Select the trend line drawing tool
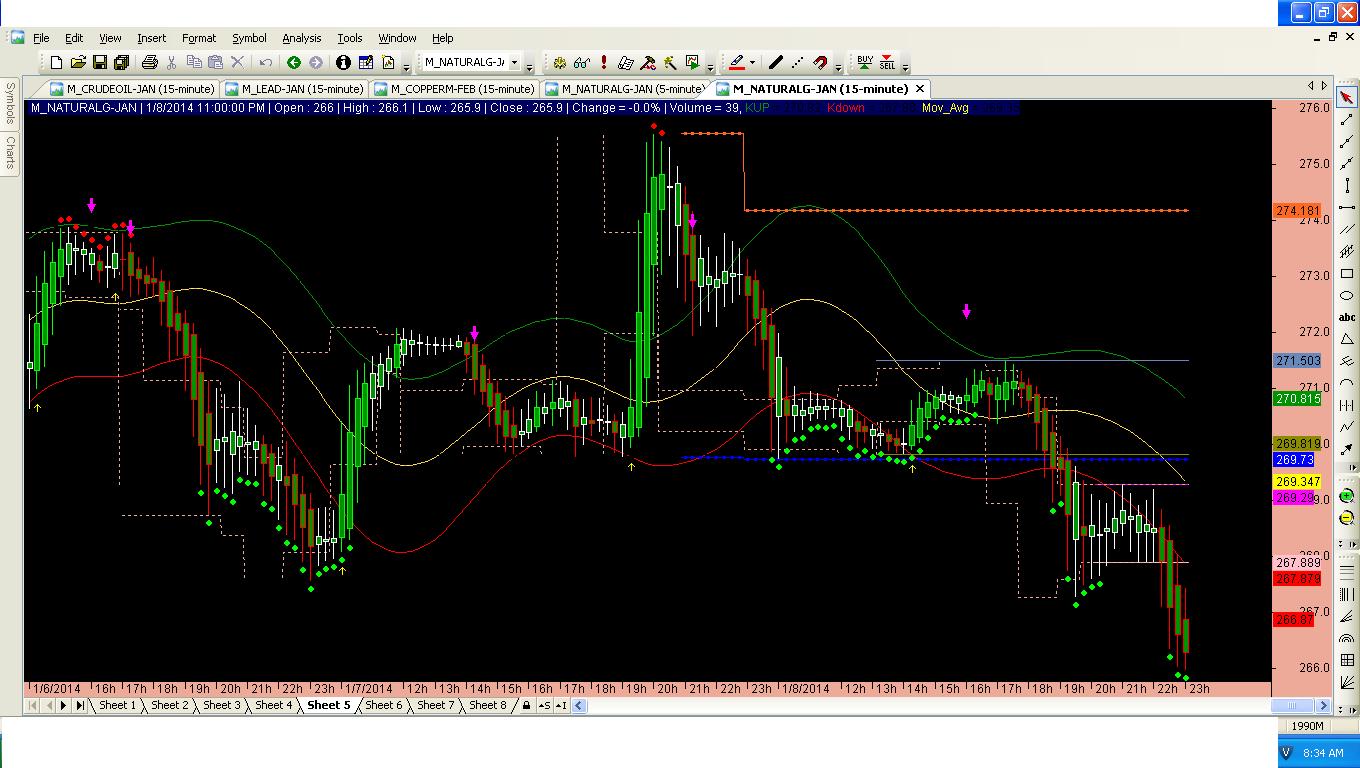Viewport: 1360px width, 768px height. (x=1347, y=119)
